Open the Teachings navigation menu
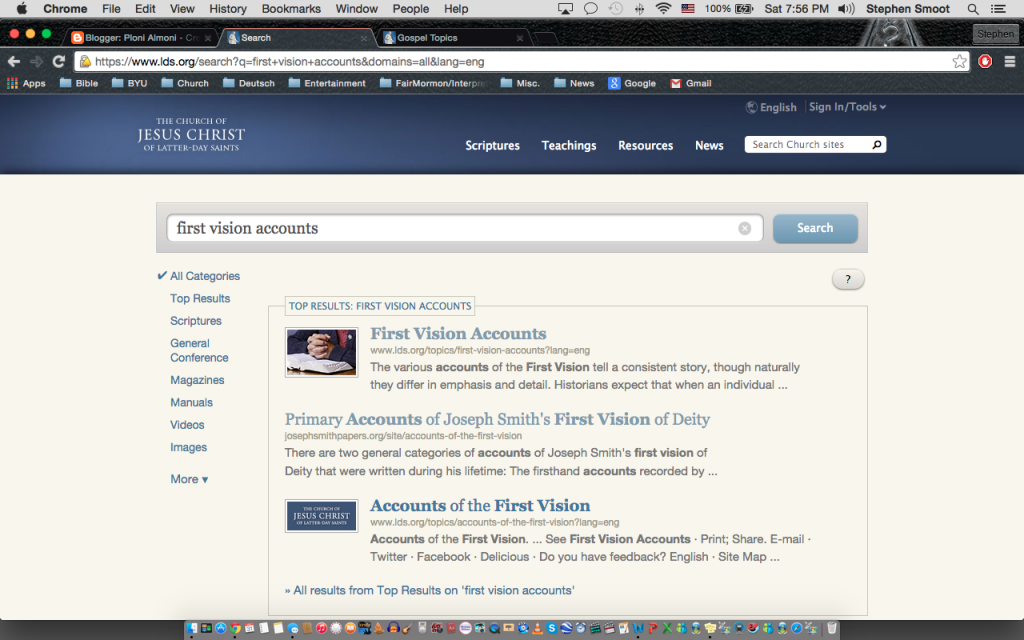This screenshot has width=1024, height=640. (x=569, y=145)
